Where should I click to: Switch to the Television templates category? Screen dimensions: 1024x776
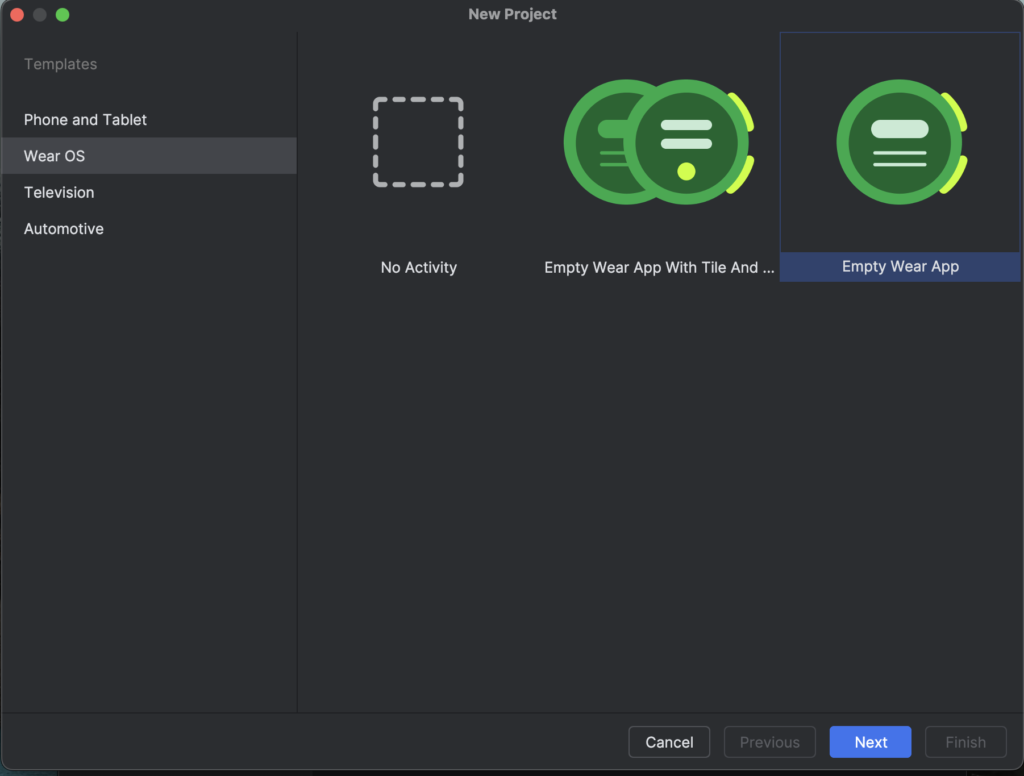coord(59,193)
